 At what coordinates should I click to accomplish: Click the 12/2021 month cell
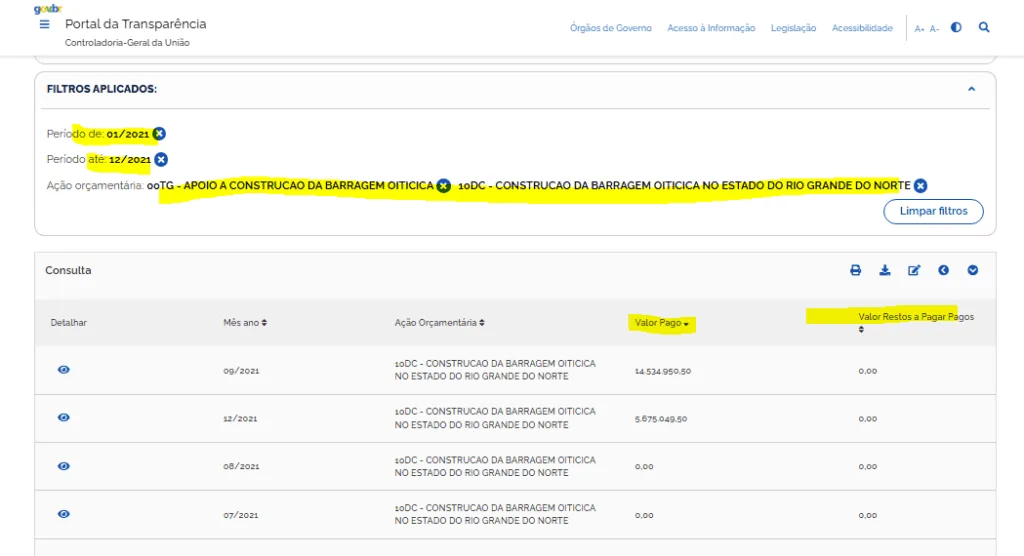pos(240,419)
